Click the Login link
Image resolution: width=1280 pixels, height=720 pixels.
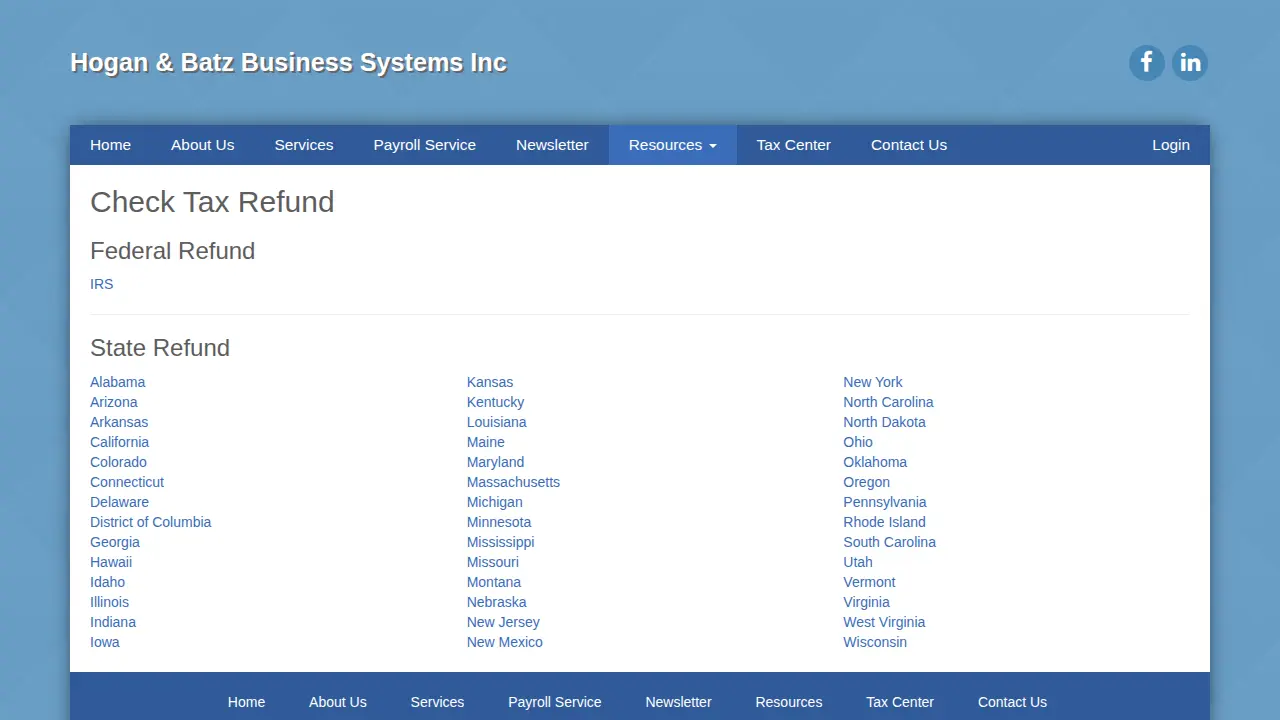(1171, 145)
